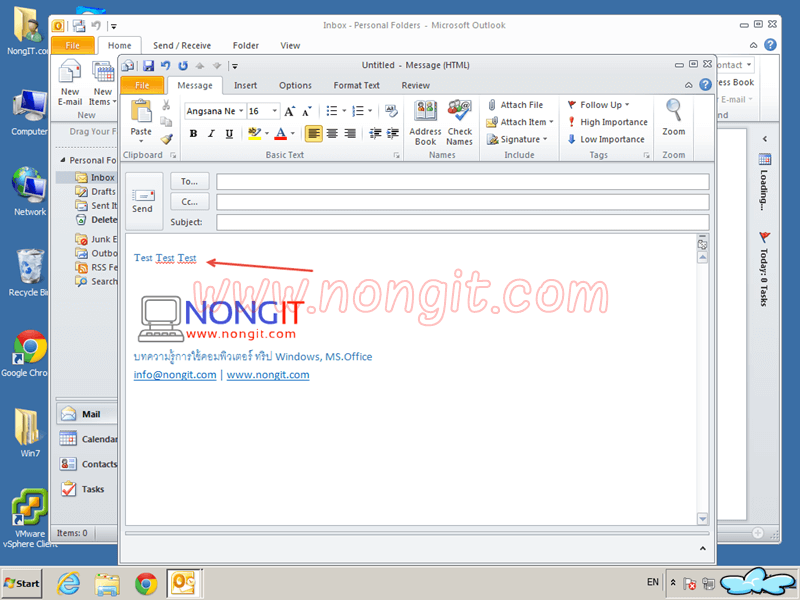Apply the yellow text highlight color
The height and width of the screenshot is (600, 800).
255,134
